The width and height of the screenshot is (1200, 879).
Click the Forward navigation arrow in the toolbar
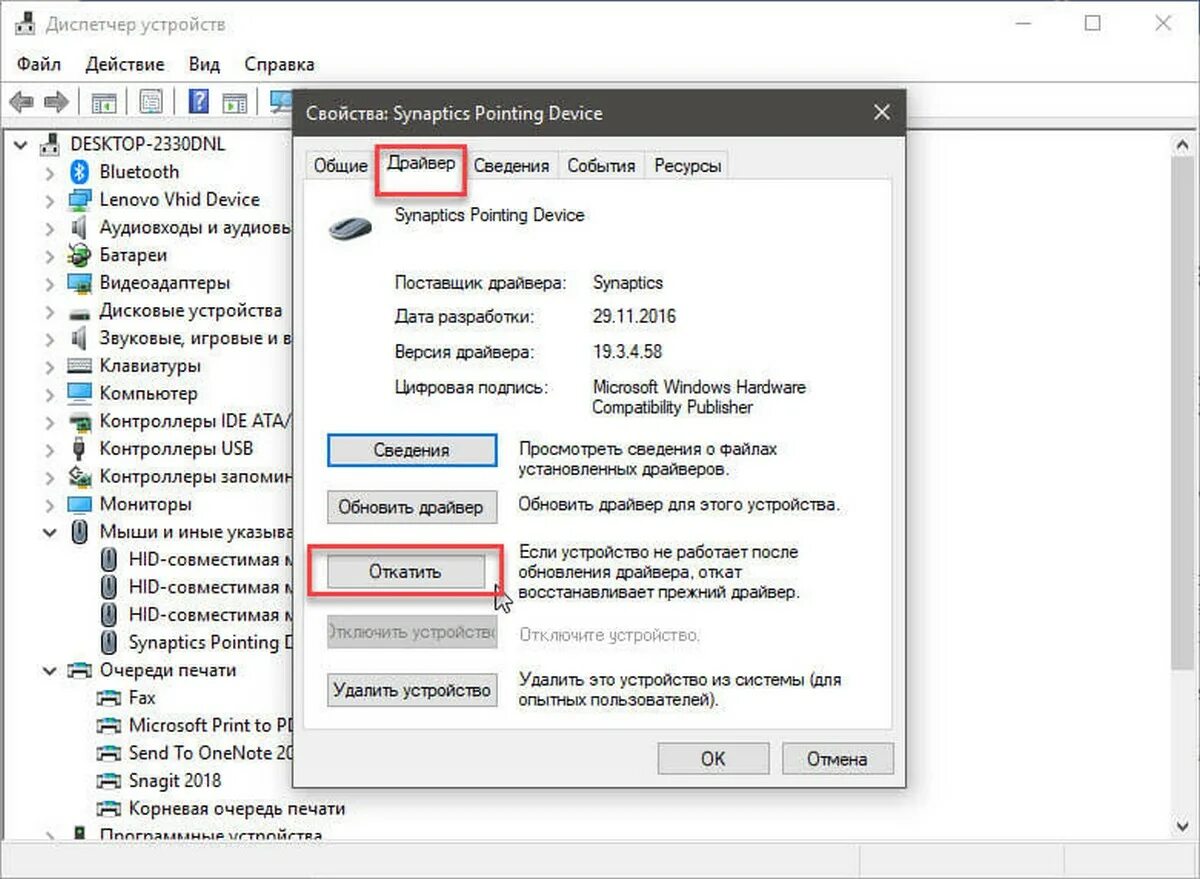click(55, 101)
